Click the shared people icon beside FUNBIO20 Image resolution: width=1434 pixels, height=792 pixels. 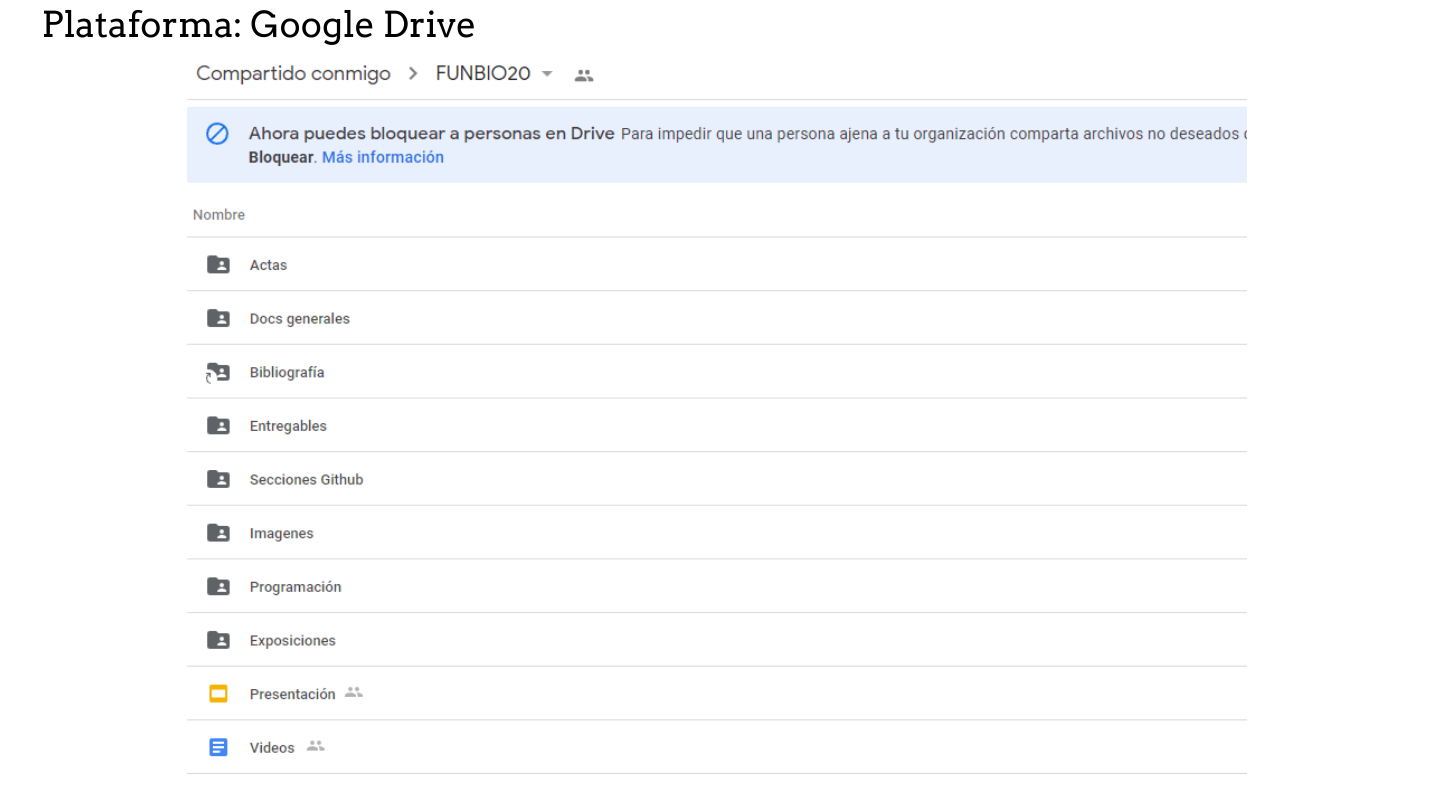(x=584, y=75)
